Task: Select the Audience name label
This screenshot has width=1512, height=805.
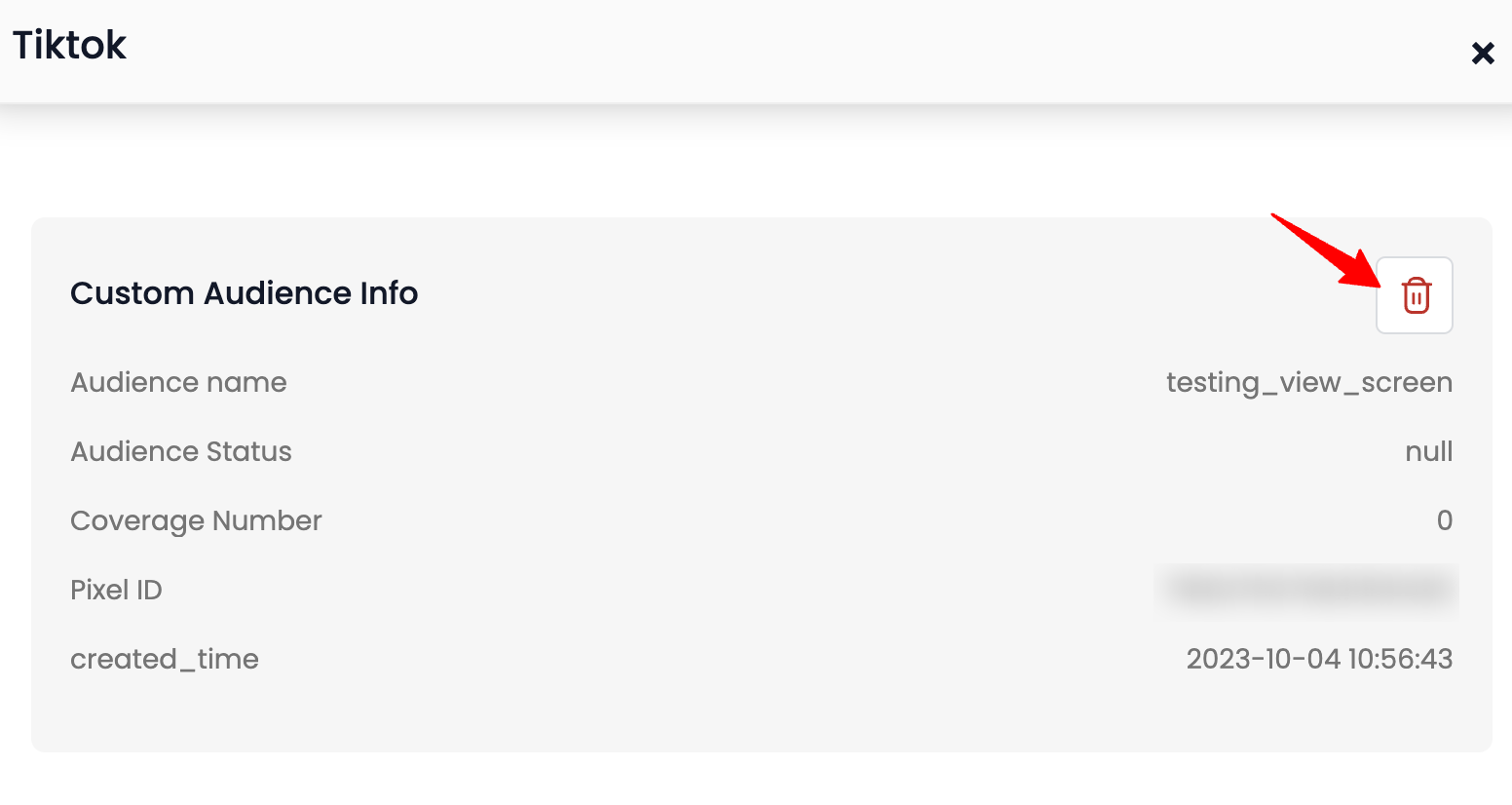Action: point(178,382)
